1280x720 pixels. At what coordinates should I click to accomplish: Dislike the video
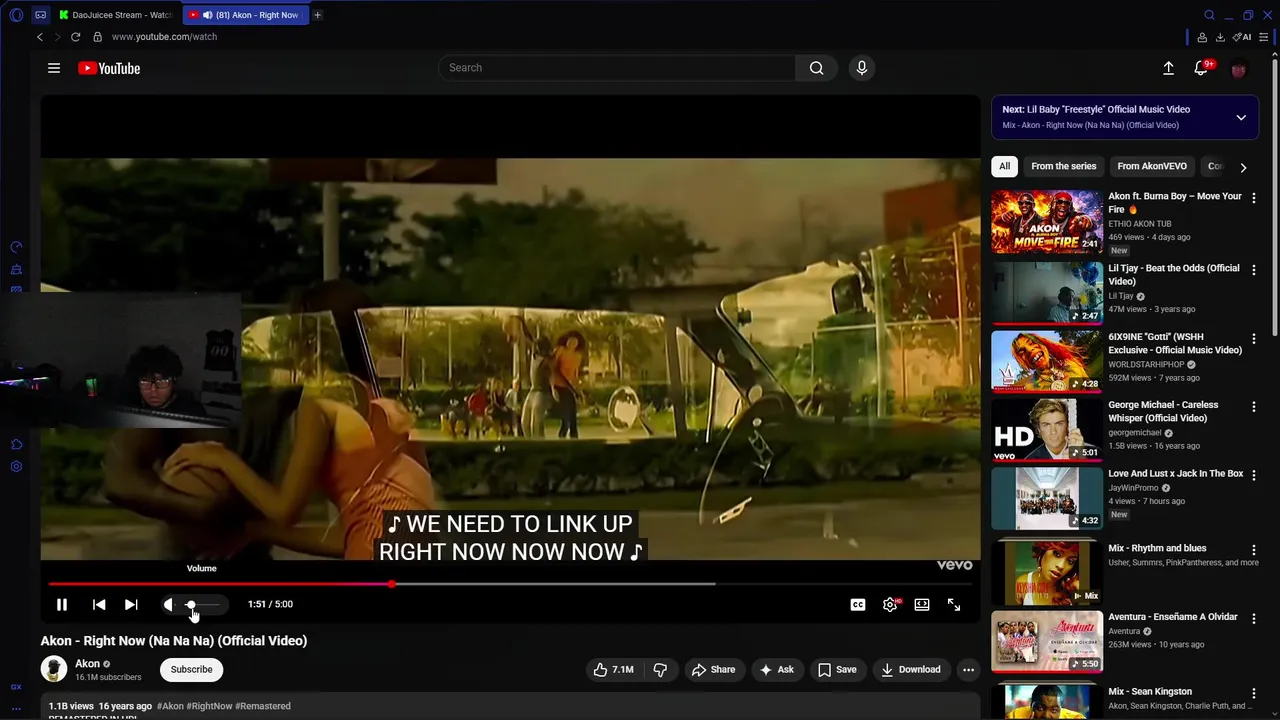click(x=660, y=670)
